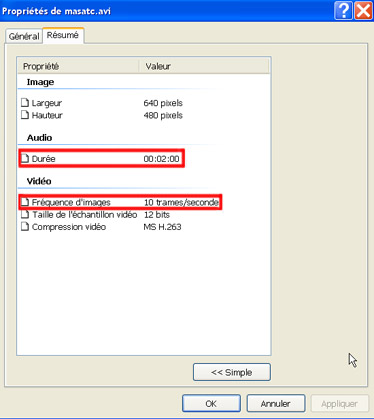Image resolution: width=374 pixels, height=419 pixels.
Task: Click the Valeur column header
Action: coord(204,66)
